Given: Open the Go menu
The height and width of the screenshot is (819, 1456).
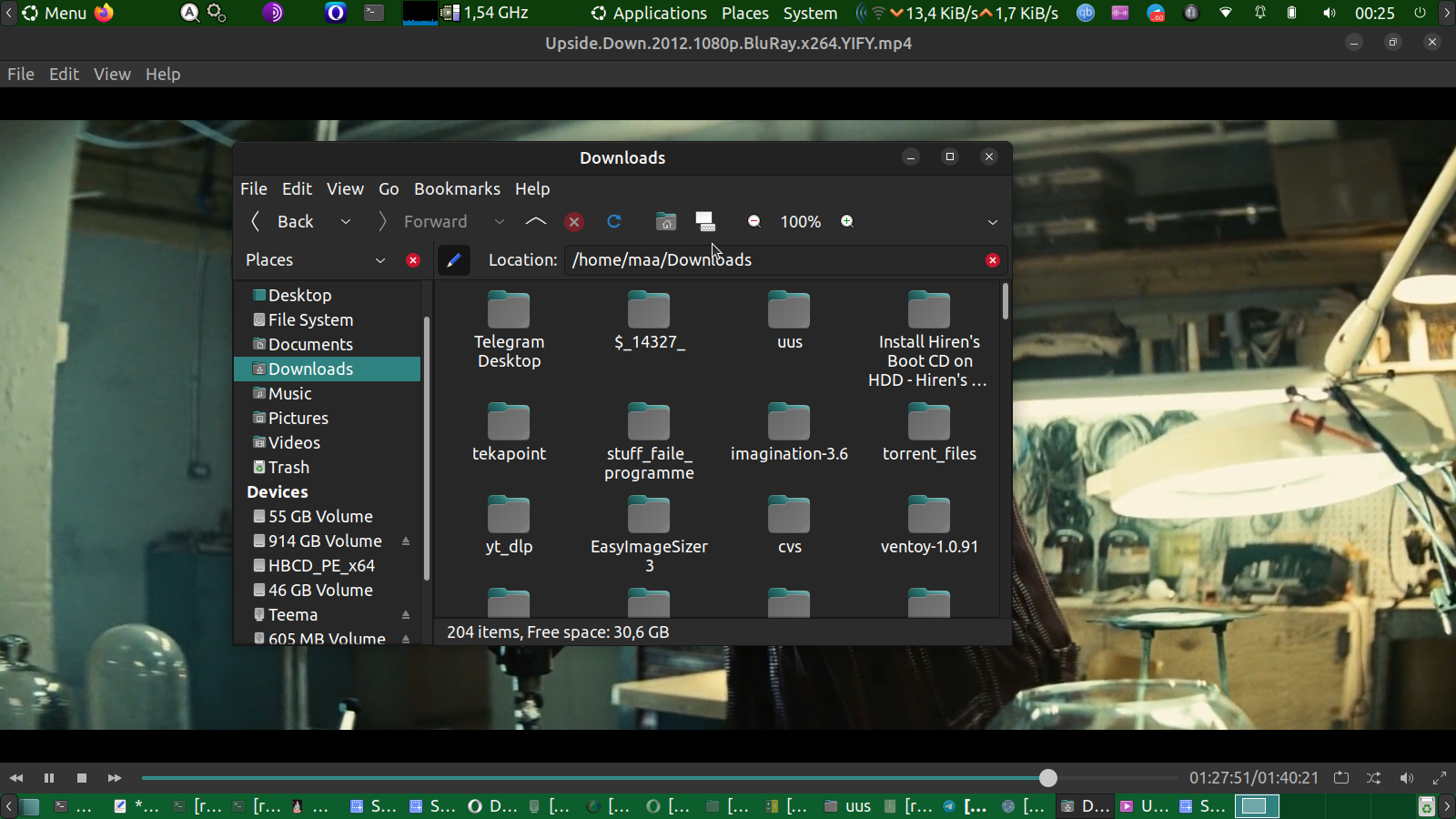Looking at the screenshot, I should (x=389, y=188).
